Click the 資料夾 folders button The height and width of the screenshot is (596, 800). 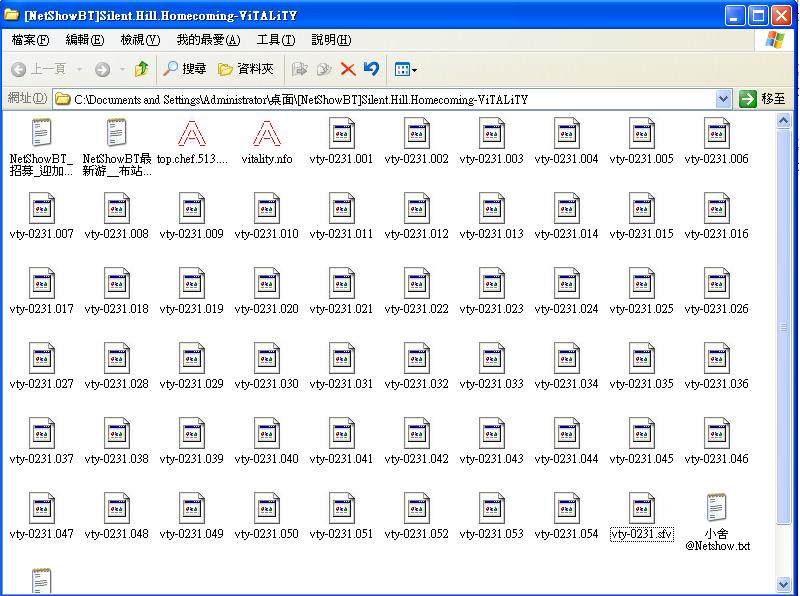click(246, 69)
